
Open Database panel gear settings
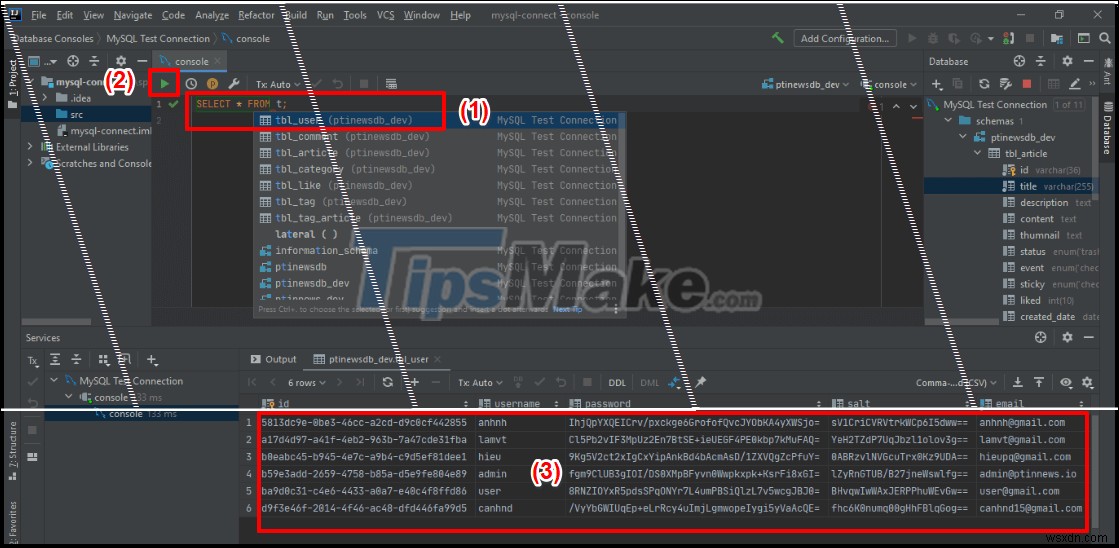(1067, 61)
